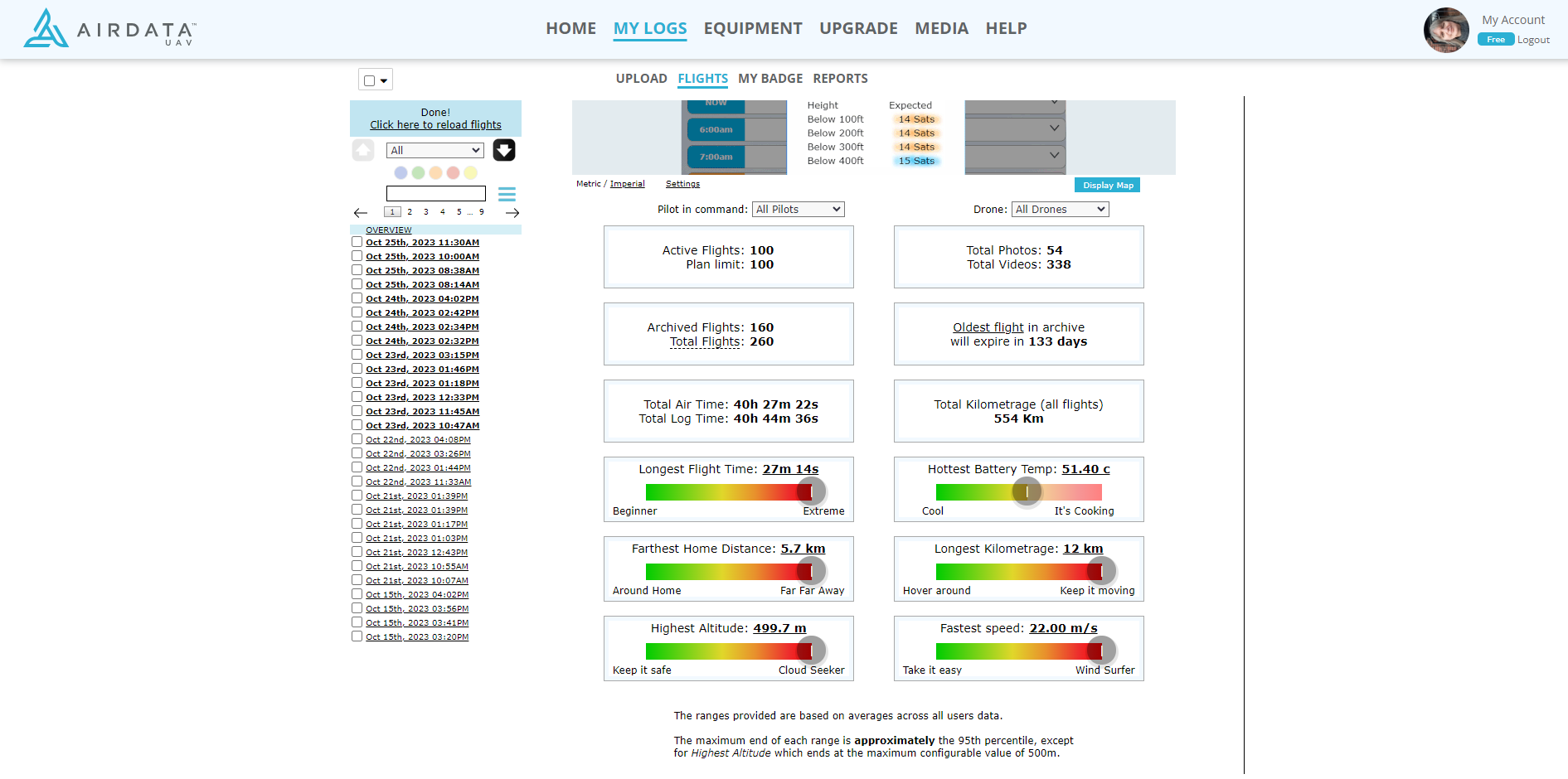Open the flight filter All dropdown
The width and height of the screenshot is (1568, 779).
[x=434, y=150]
